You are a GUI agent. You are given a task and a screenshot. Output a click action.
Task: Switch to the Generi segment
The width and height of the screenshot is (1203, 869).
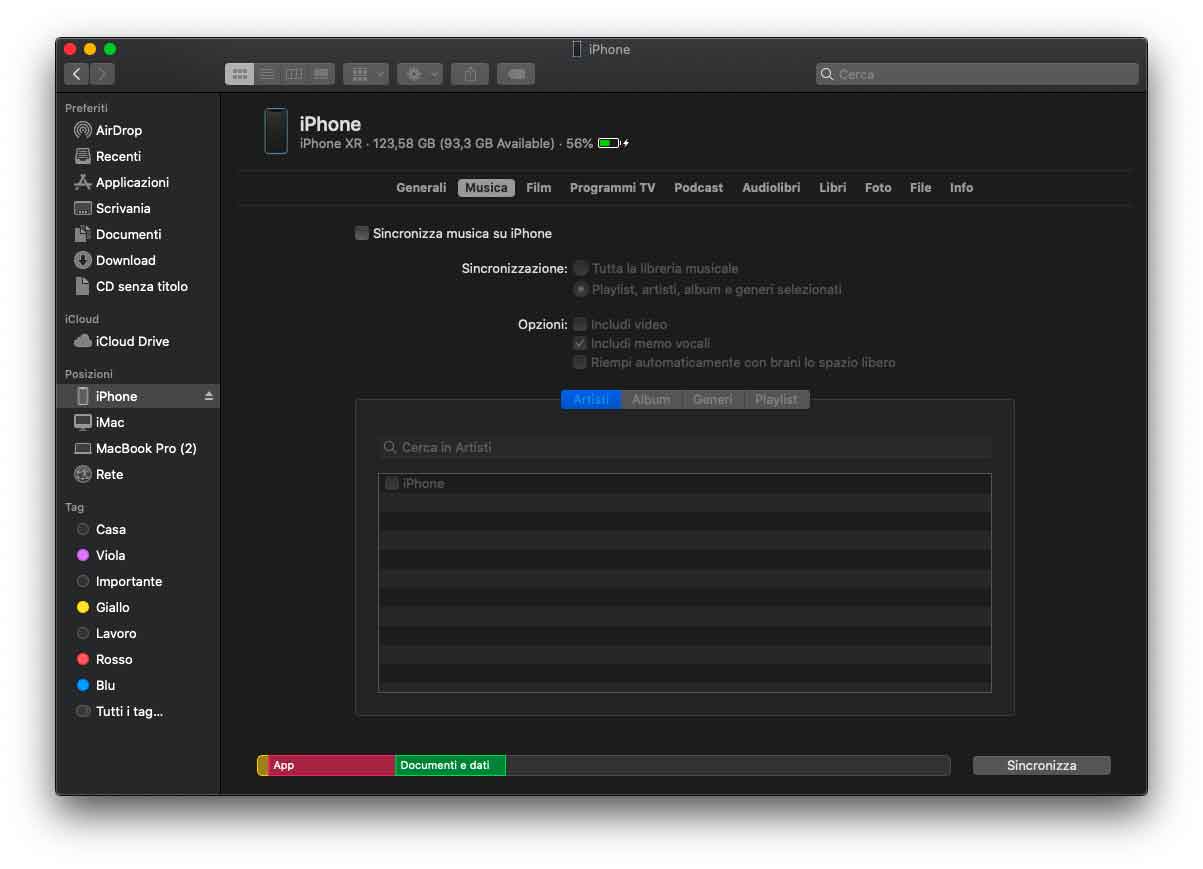tap(713, 399)
